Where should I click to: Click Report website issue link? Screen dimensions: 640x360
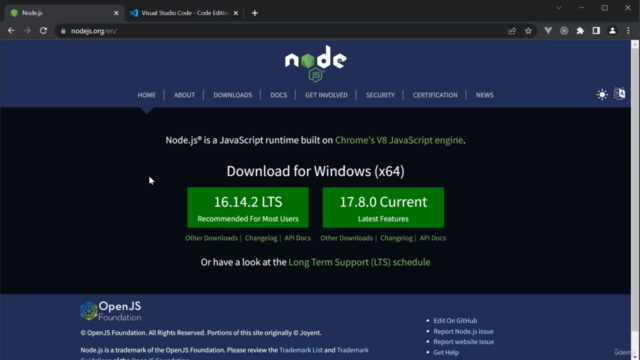tap(464, 342)
